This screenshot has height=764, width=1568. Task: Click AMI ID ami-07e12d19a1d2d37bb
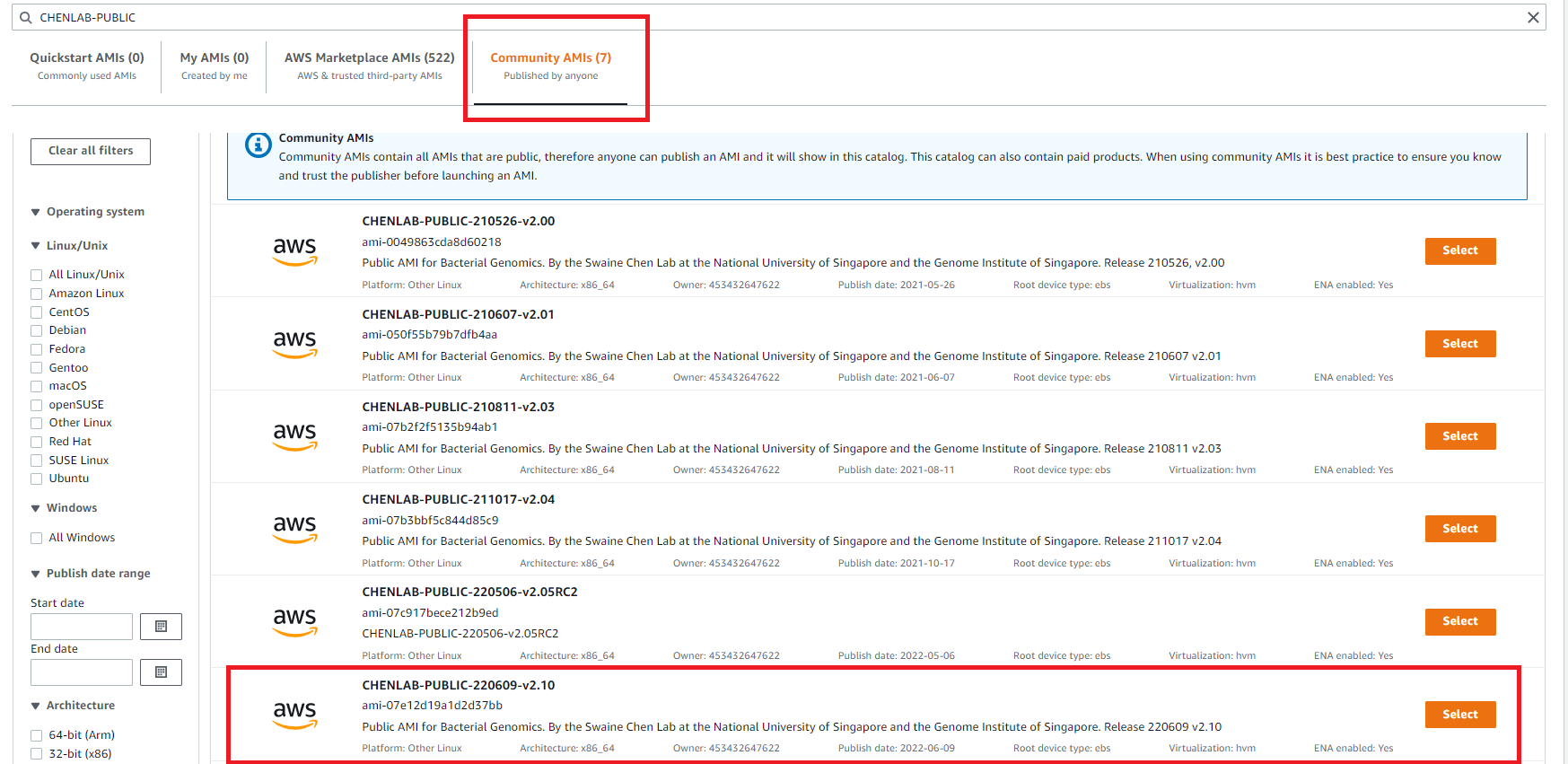433,706
